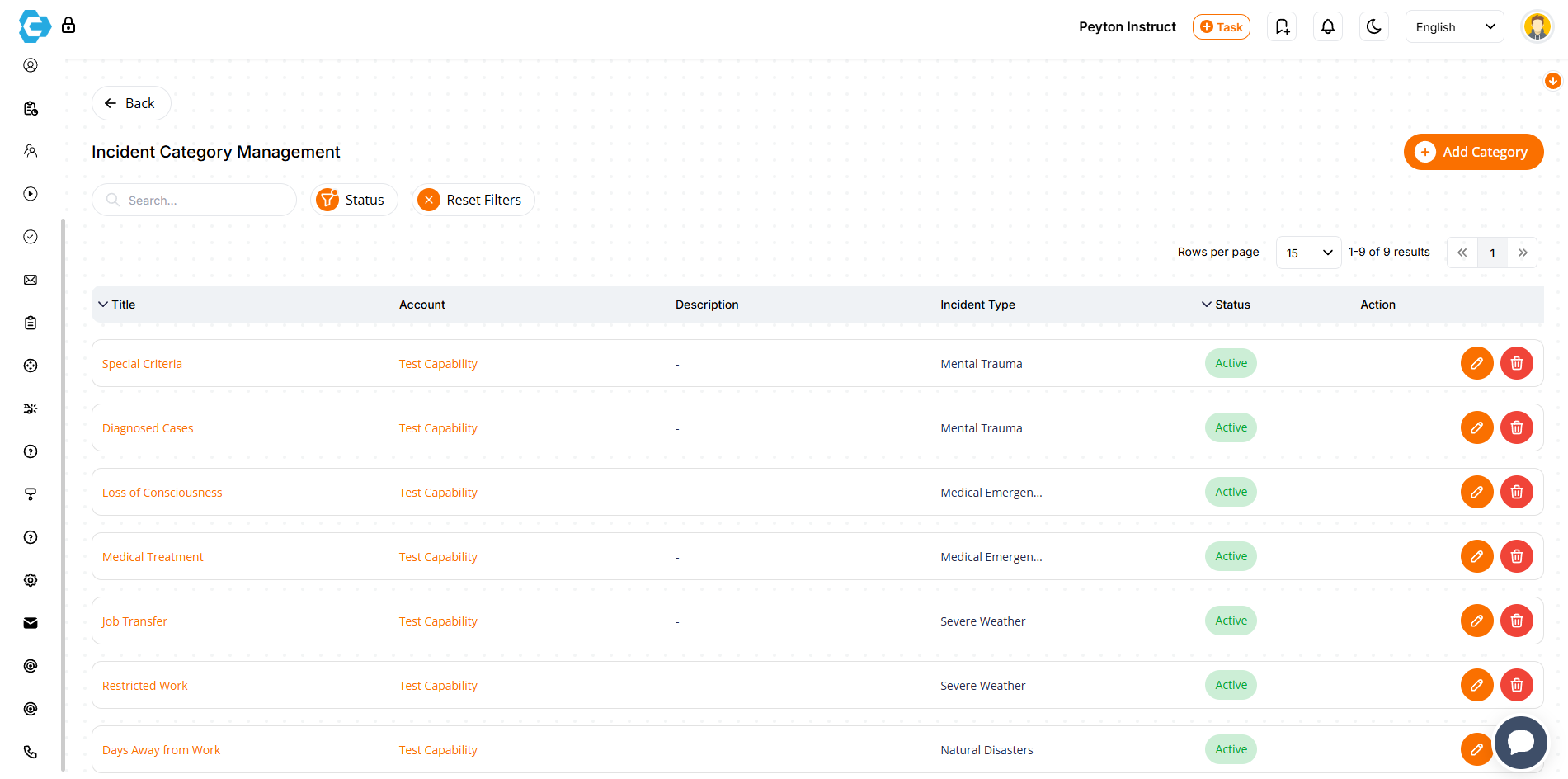Edit Special Criteria using the pencil icon

tap(1476, 363)
